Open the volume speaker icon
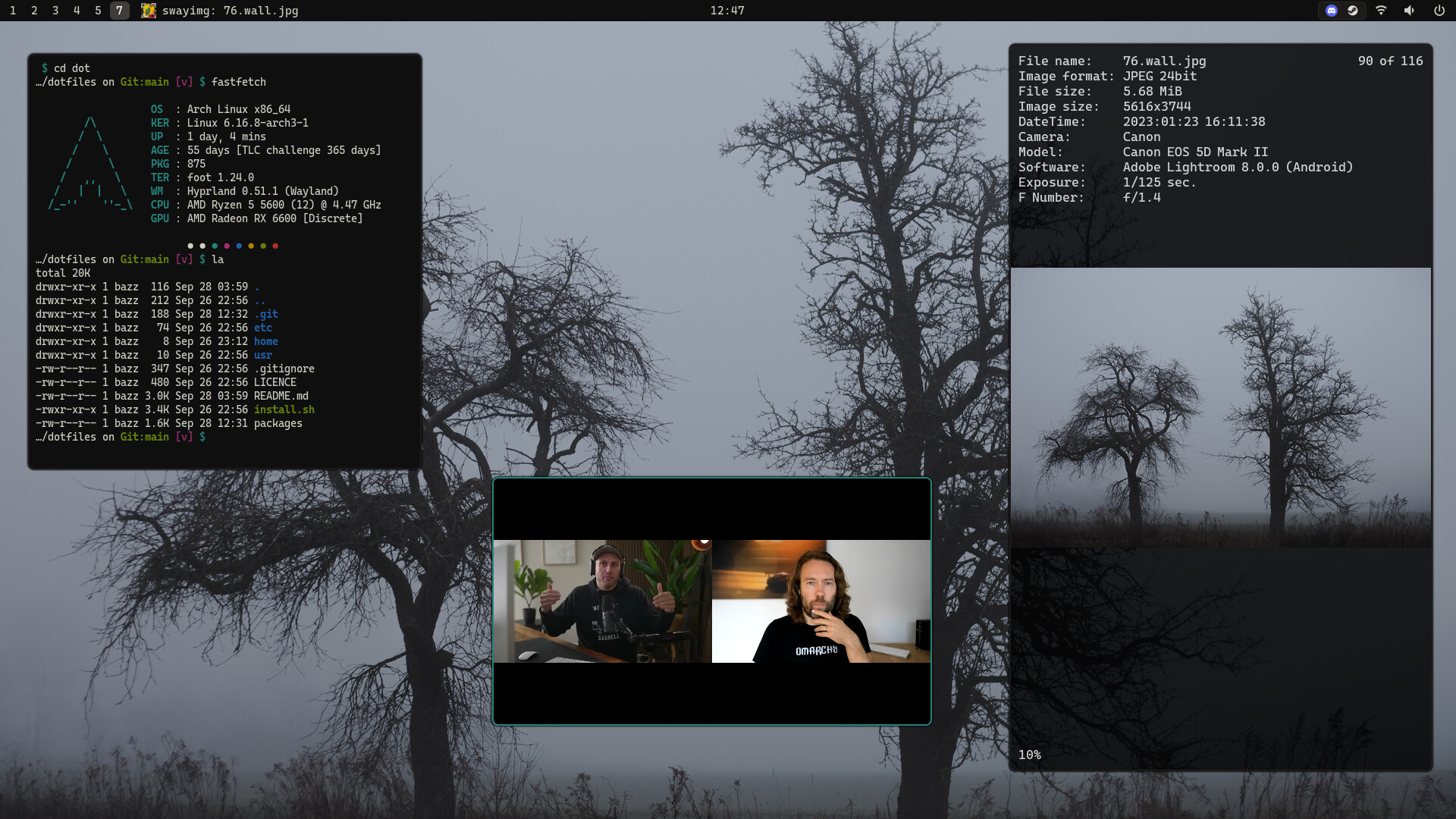The height and width of the screenshot is (819, 1456). coord(1409,11)
